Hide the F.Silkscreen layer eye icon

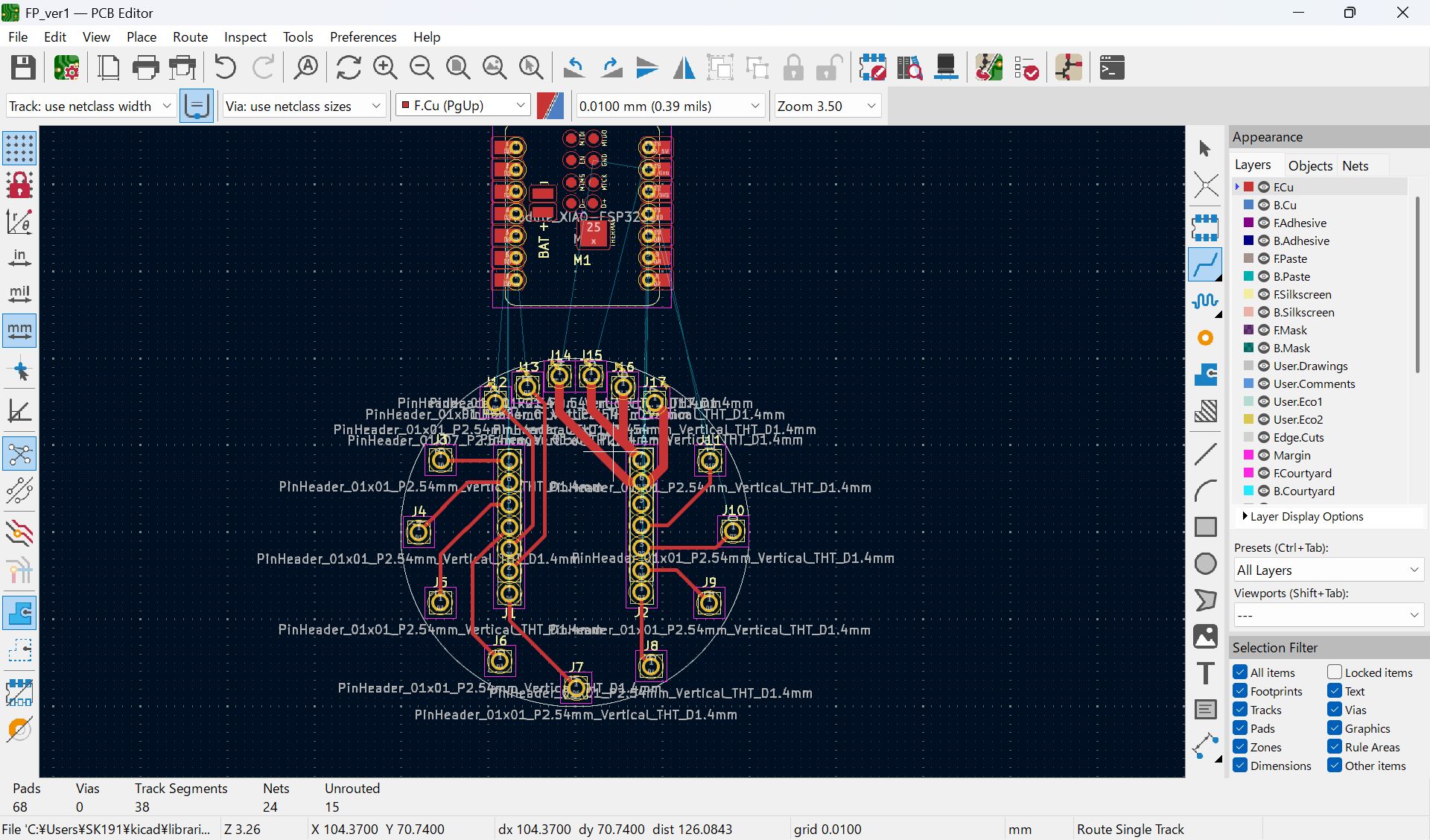tap(1264, 294)
